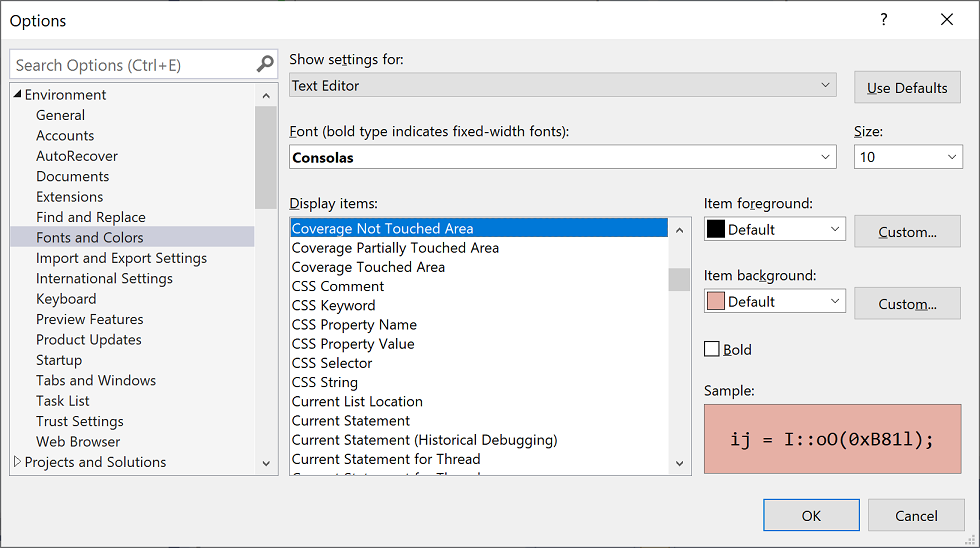Select Find and Replace tree item
The image size is (980, 548).
pyautogui.click(x=91, y=217)
